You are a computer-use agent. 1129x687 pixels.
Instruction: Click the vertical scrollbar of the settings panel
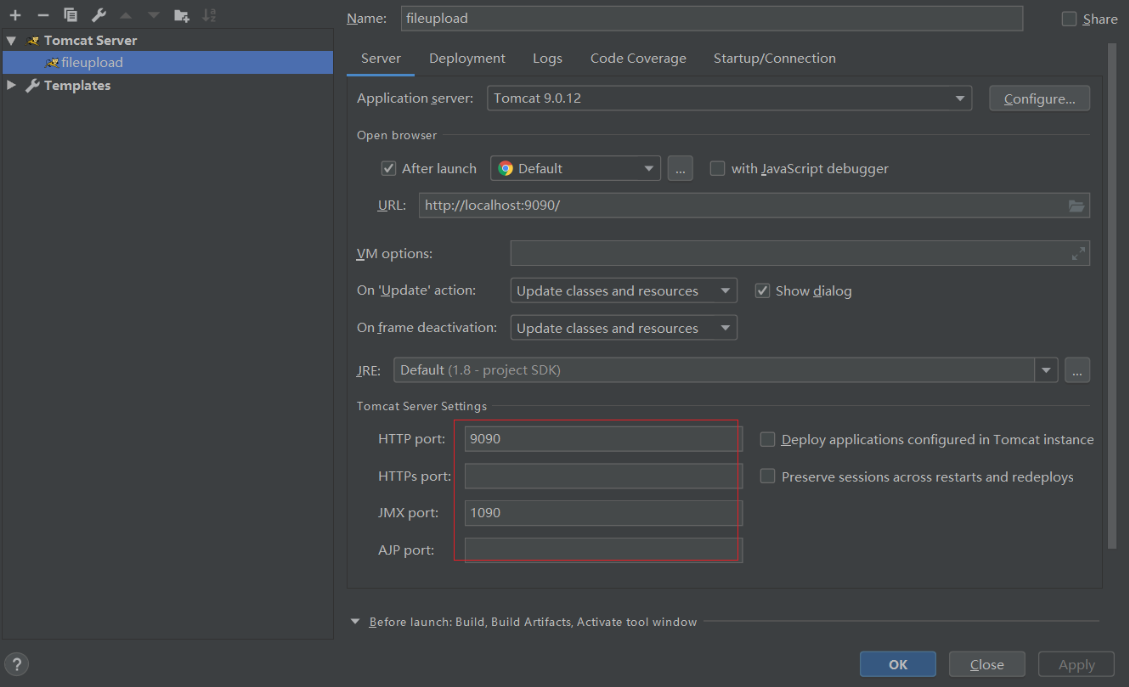pyautogui.click(x=1111, y=300)
